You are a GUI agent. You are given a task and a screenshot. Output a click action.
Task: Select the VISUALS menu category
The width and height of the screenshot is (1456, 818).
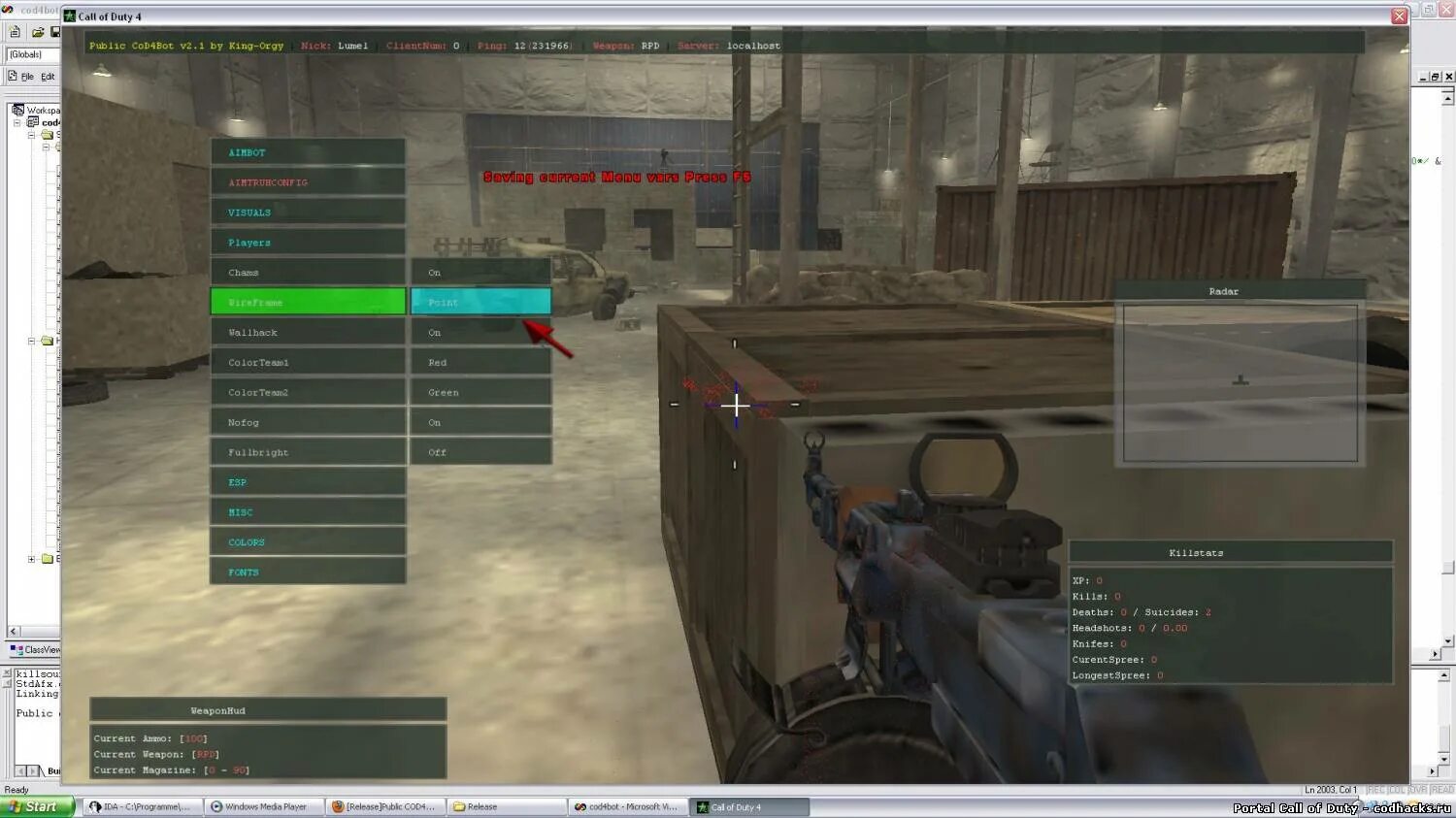[308, 213]
